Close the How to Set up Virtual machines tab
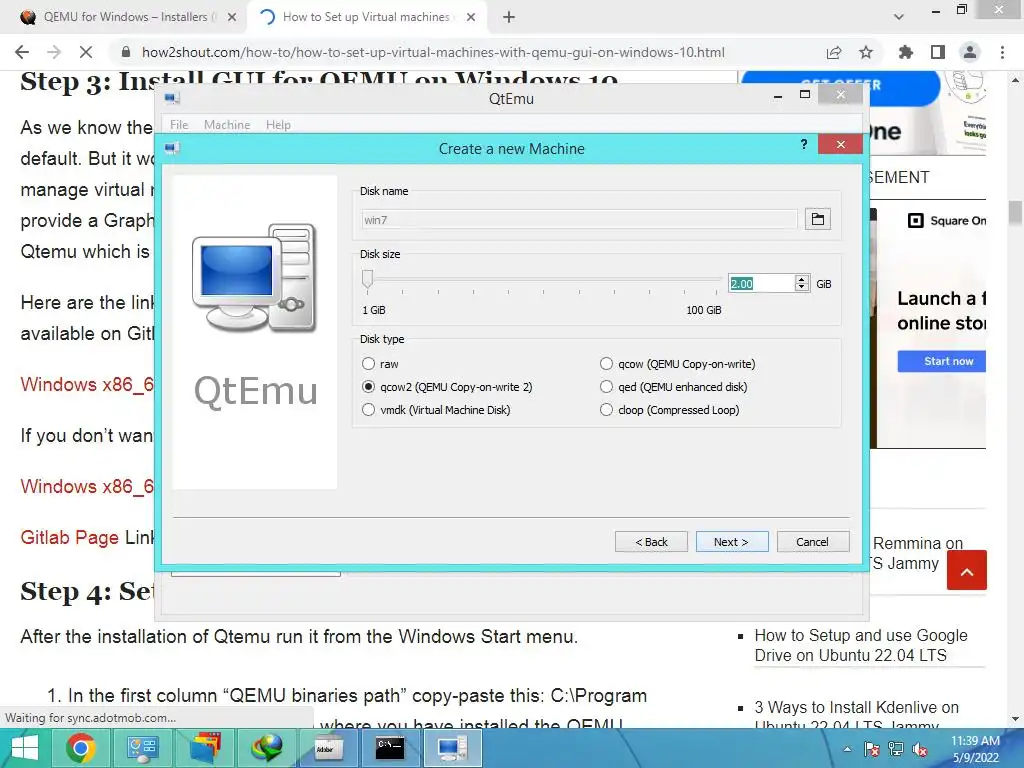Viewport: 1024px width, 768px height. [471, 17]
